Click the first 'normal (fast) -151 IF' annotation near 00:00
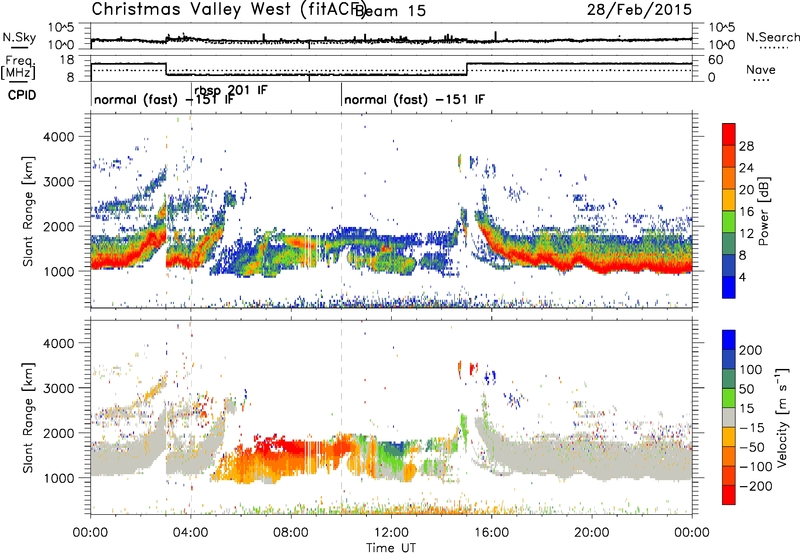 click(163, 99)
